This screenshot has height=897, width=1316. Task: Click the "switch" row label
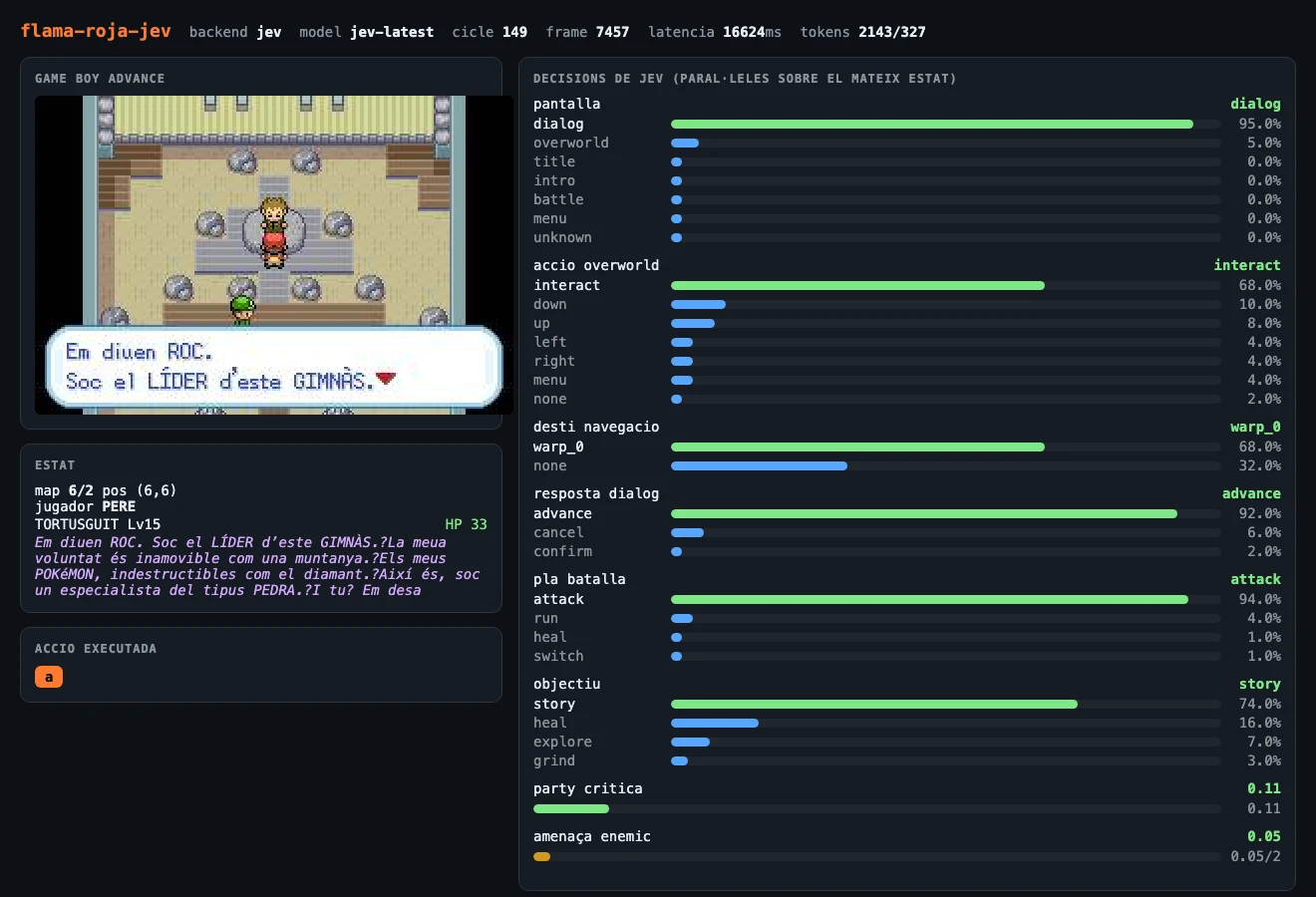[558, 656]
